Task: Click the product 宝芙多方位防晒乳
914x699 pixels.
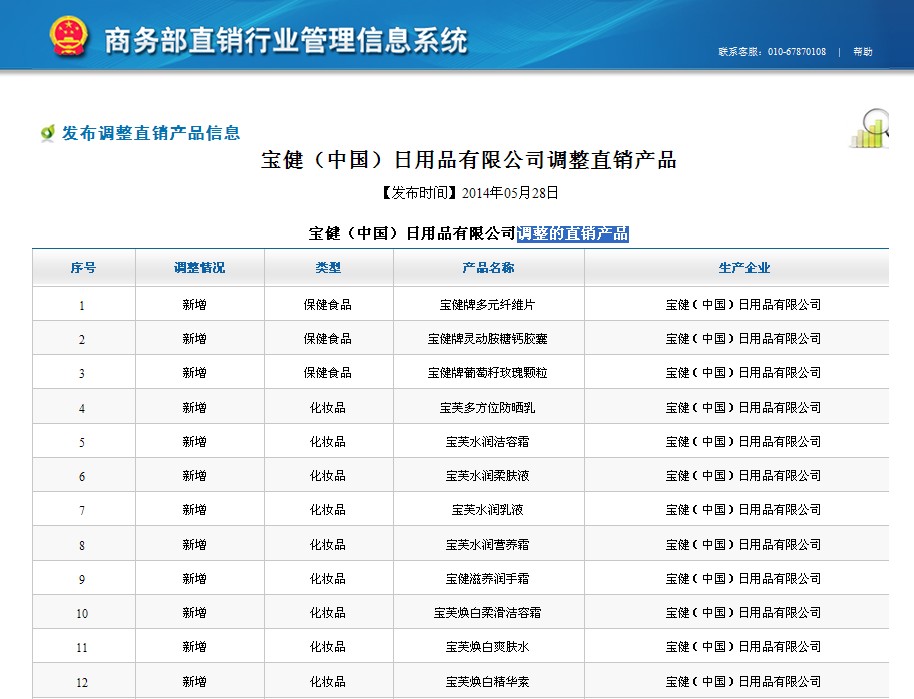Action: click(x=488, y=408)
